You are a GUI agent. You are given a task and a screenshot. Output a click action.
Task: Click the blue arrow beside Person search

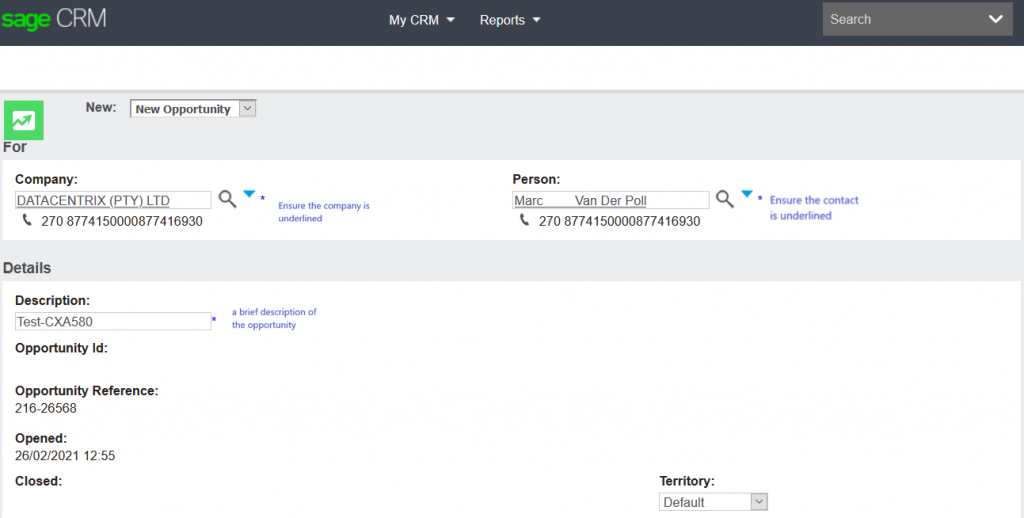[x=746, y=194]
